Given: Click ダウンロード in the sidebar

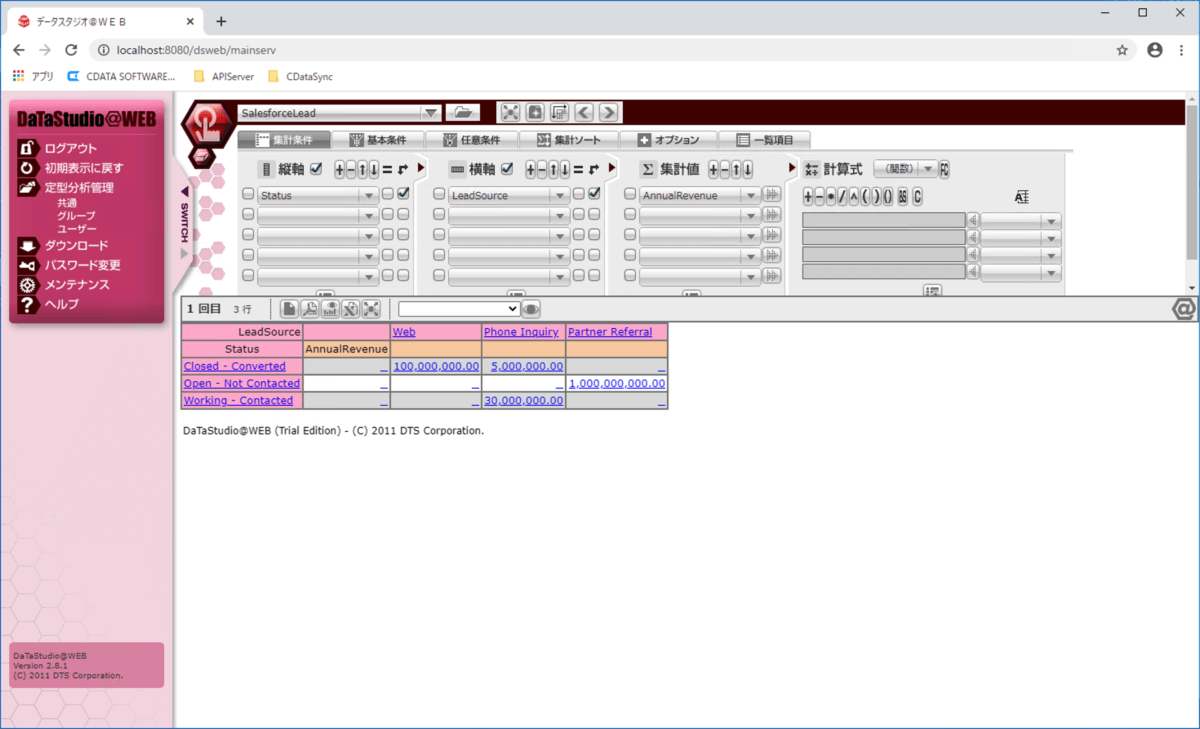Looking at the screenshot, I should pyautogui.click(x=77, y=245).
